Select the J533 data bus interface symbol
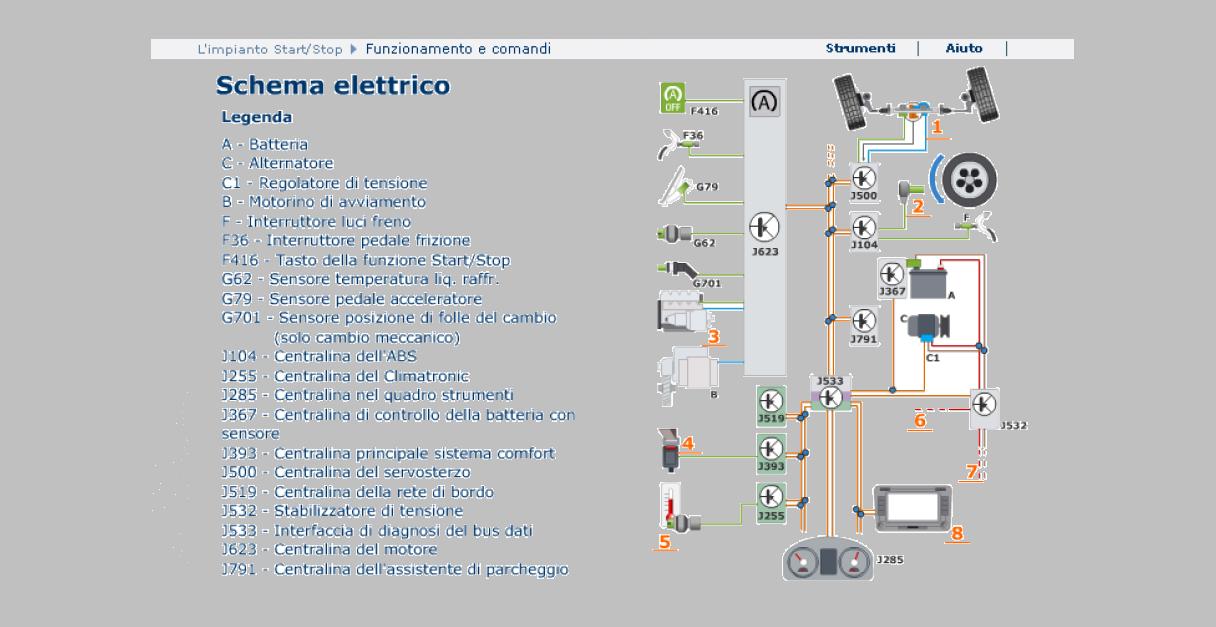The height and width of the screenshot is (627, 1216). coord(830,398)
